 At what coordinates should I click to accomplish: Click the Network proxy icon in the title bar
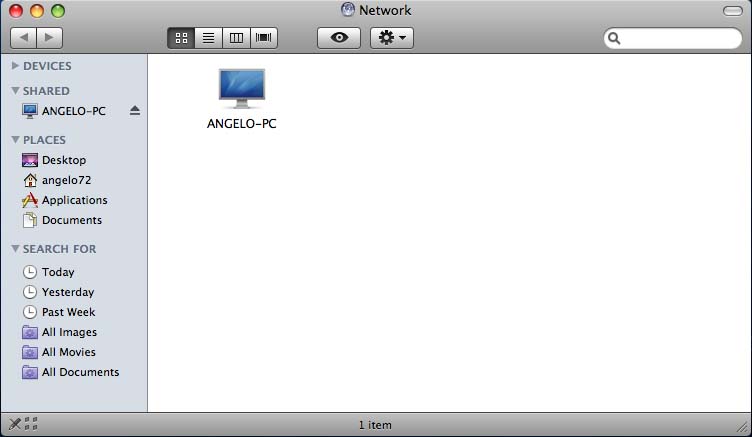pyautogui.click(x=348, y=10)
